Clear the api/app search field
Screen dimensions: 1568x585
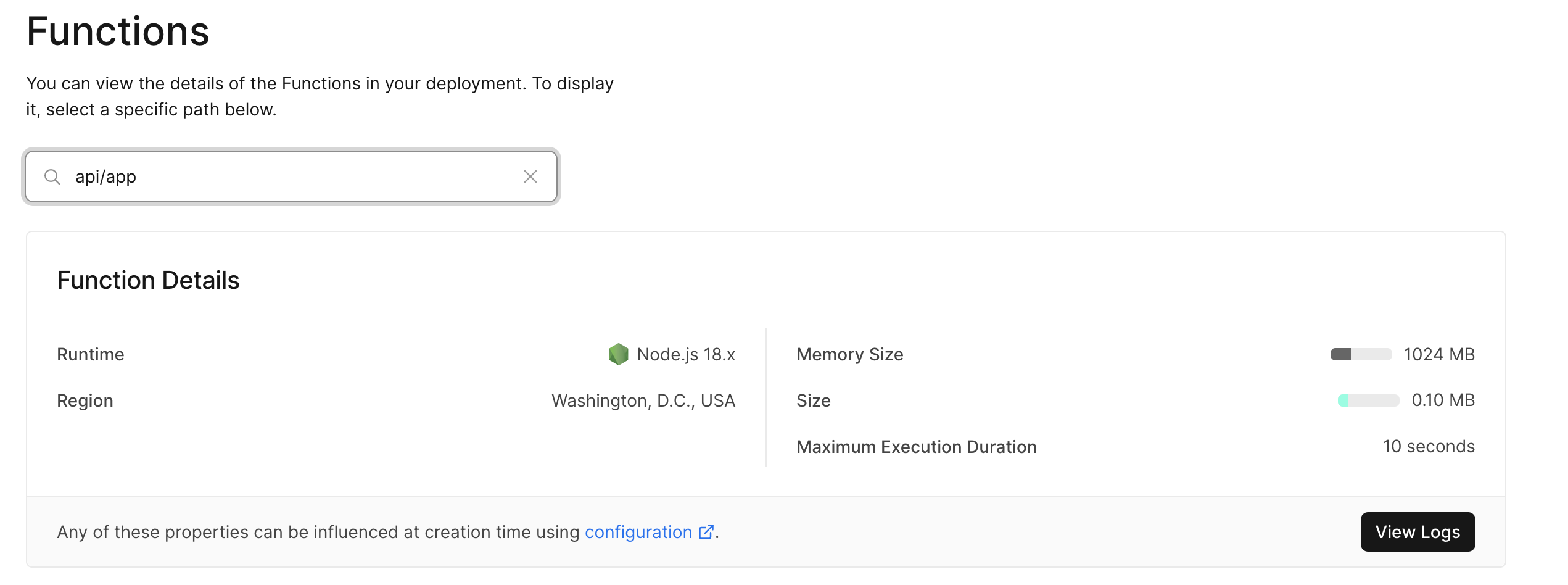(x=530, y=177)
